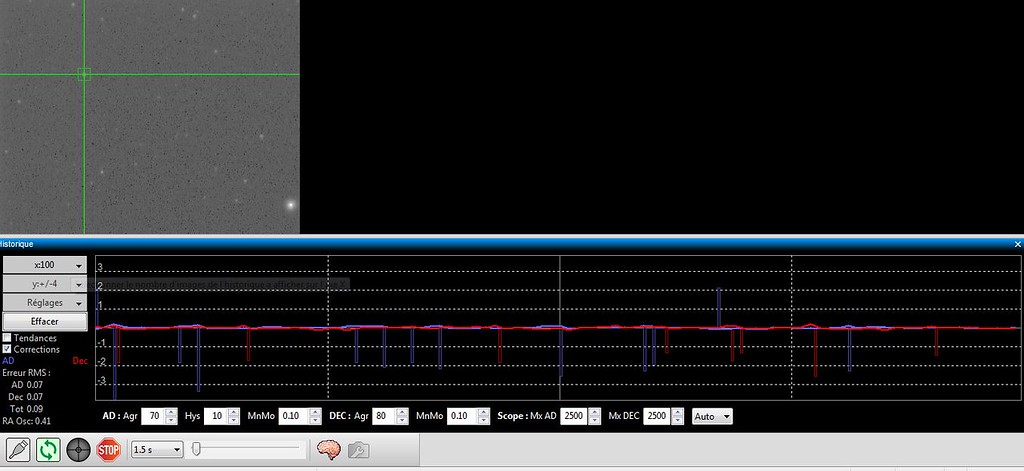Image resolution: width=1024 pixels, height=471 pixels.
Task: Decrease the DEC MnMo value
Action: [x=484, y=420]
